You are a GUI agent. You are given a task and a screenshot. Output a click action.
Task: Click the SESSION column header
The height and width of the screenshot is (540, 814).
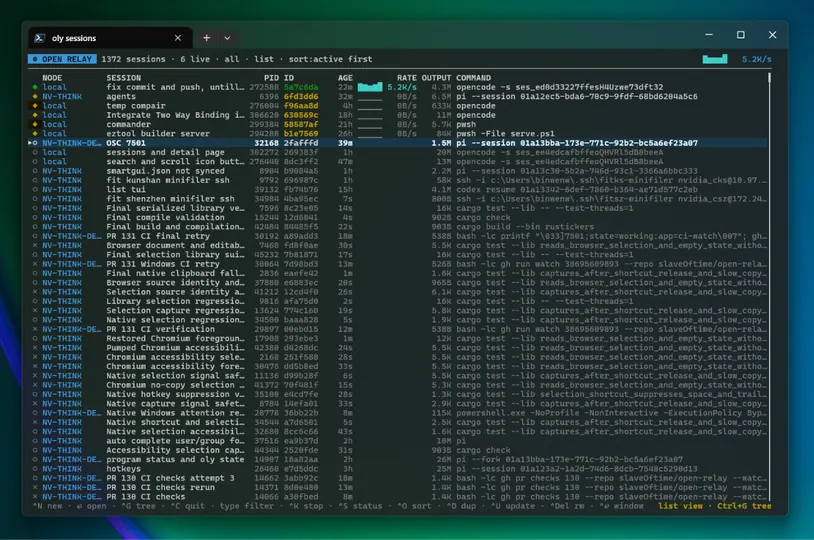tap(124, 78)
